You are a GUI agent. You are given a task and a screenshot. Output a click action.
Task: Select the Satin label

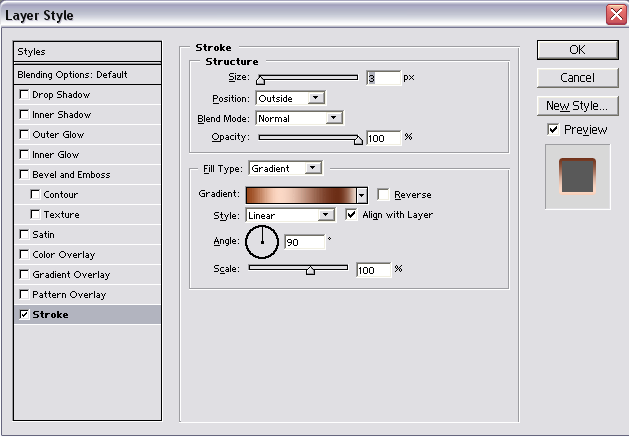point(43,234)
